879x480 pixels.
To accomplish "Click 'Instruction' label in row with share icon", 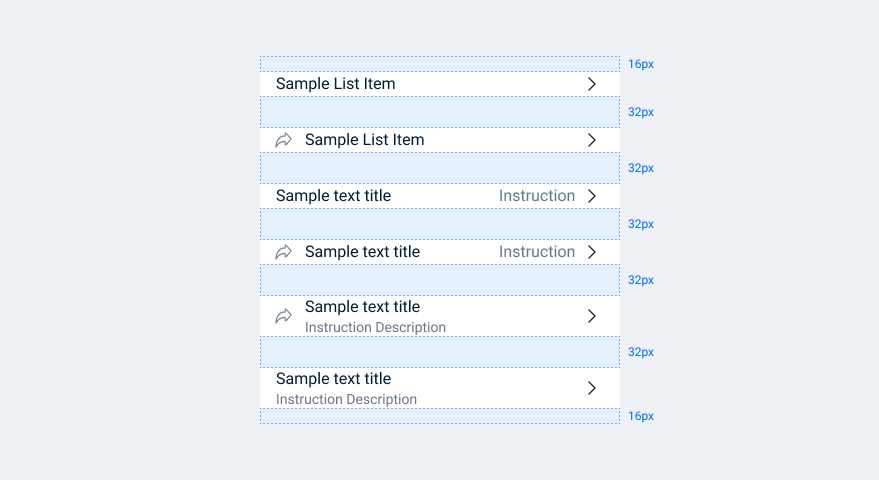I will coord(537,252).
